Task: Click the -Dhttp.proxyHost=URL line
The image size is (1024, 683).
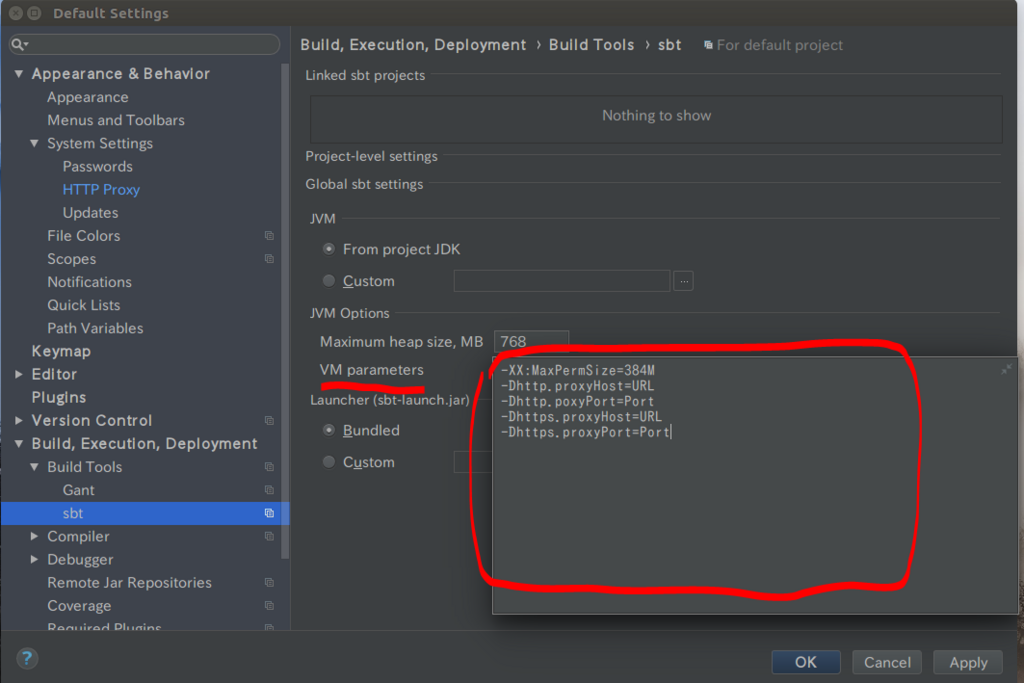Action: (x=577, y=386)
